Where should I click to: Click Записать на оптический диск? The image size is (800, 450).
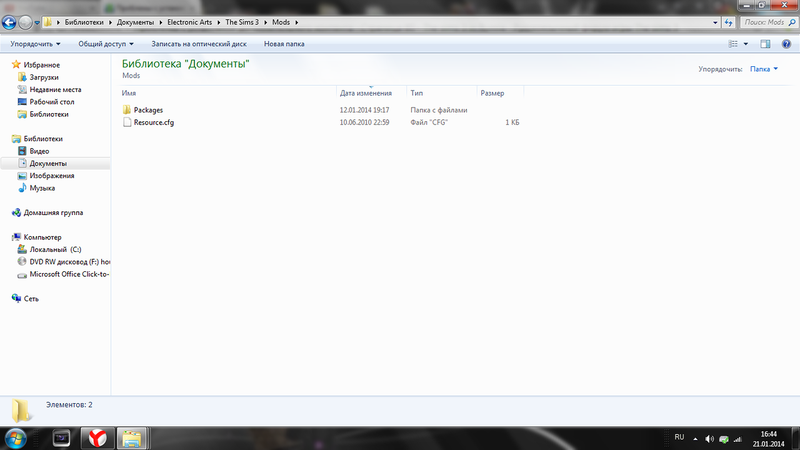tap(200, 44)
